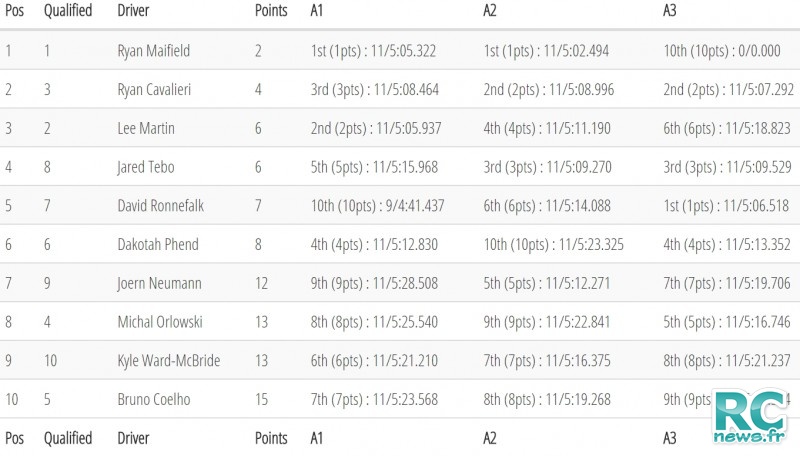
Task: Select the bottom footer A2 header
Action: (490, 439)
